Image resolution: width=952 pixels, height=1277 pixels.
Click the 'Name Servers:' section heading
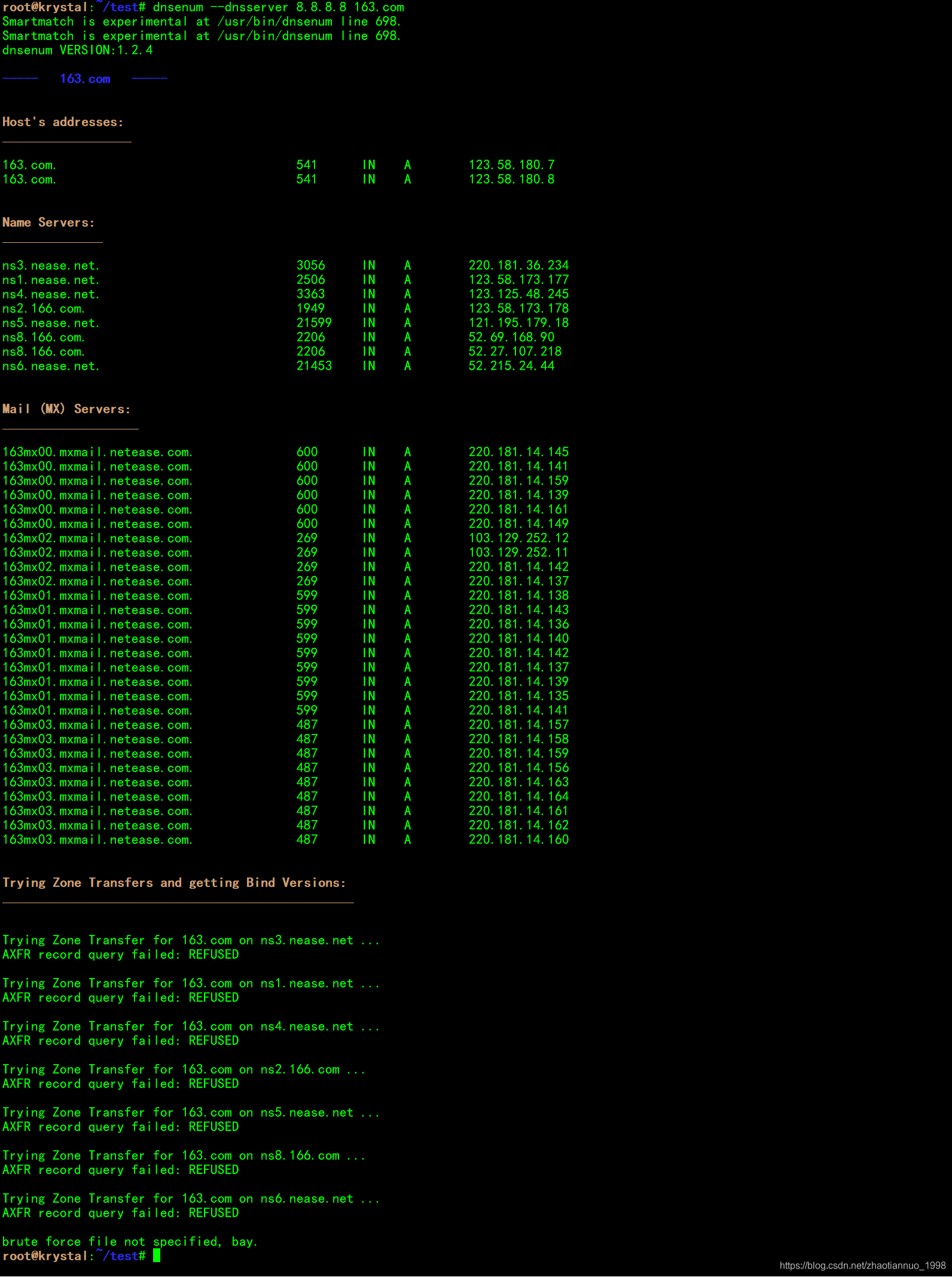pyautogui.click(x=48, y=223)
